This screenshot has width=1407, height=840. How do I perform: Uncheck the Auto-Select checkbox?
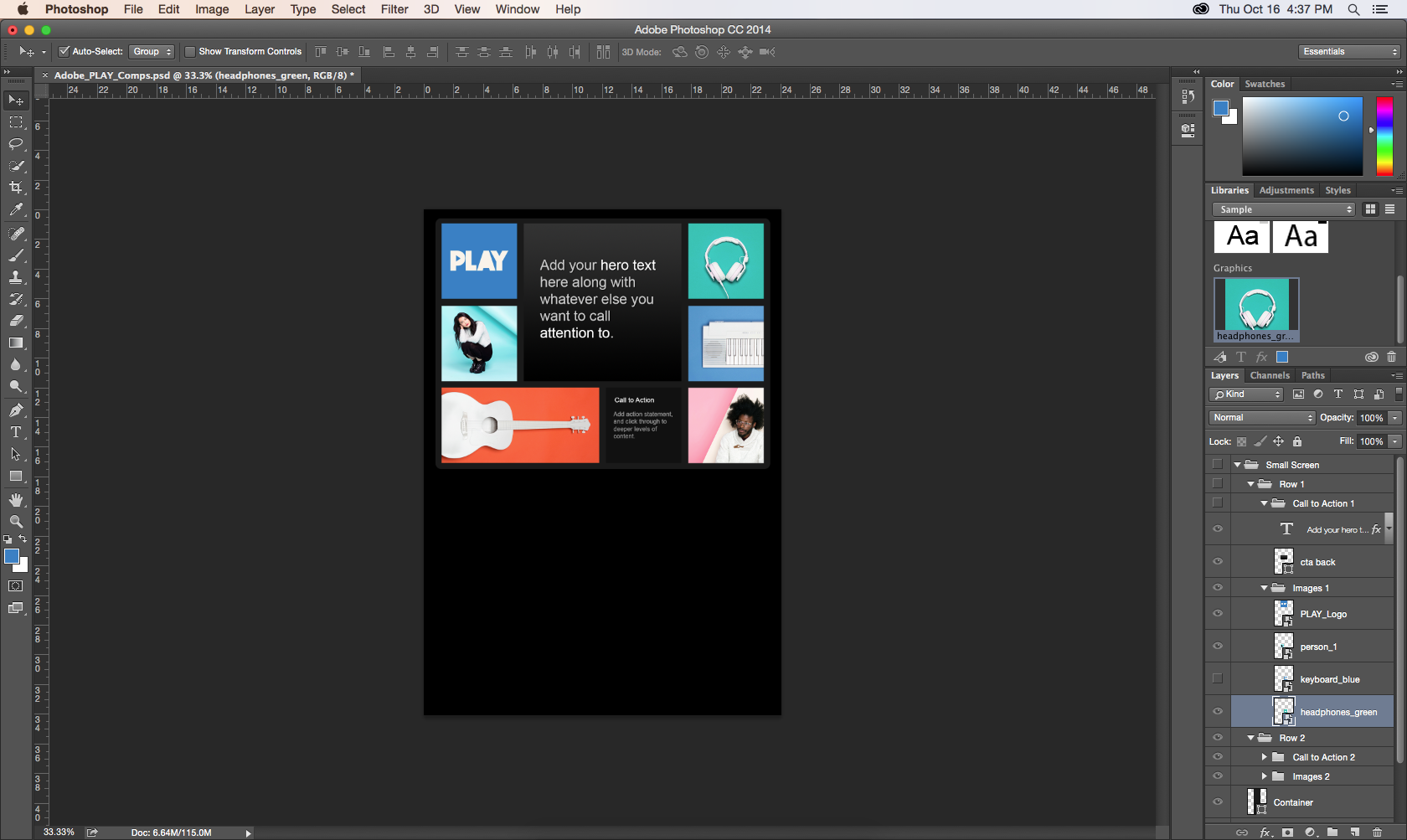coord(64,52)
